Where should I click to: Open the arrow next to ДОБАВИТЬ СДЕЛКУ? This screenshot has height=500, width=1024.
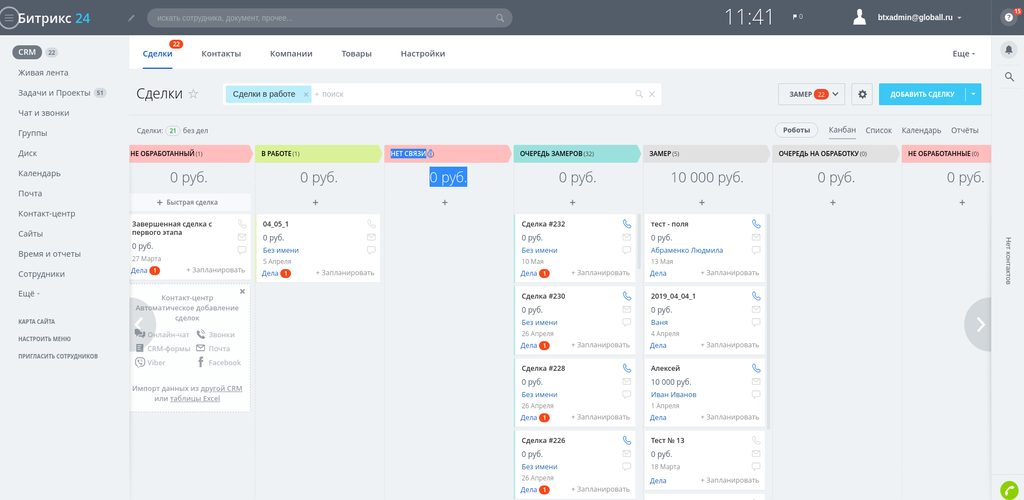pyautogui.click(x=972, y=94)
